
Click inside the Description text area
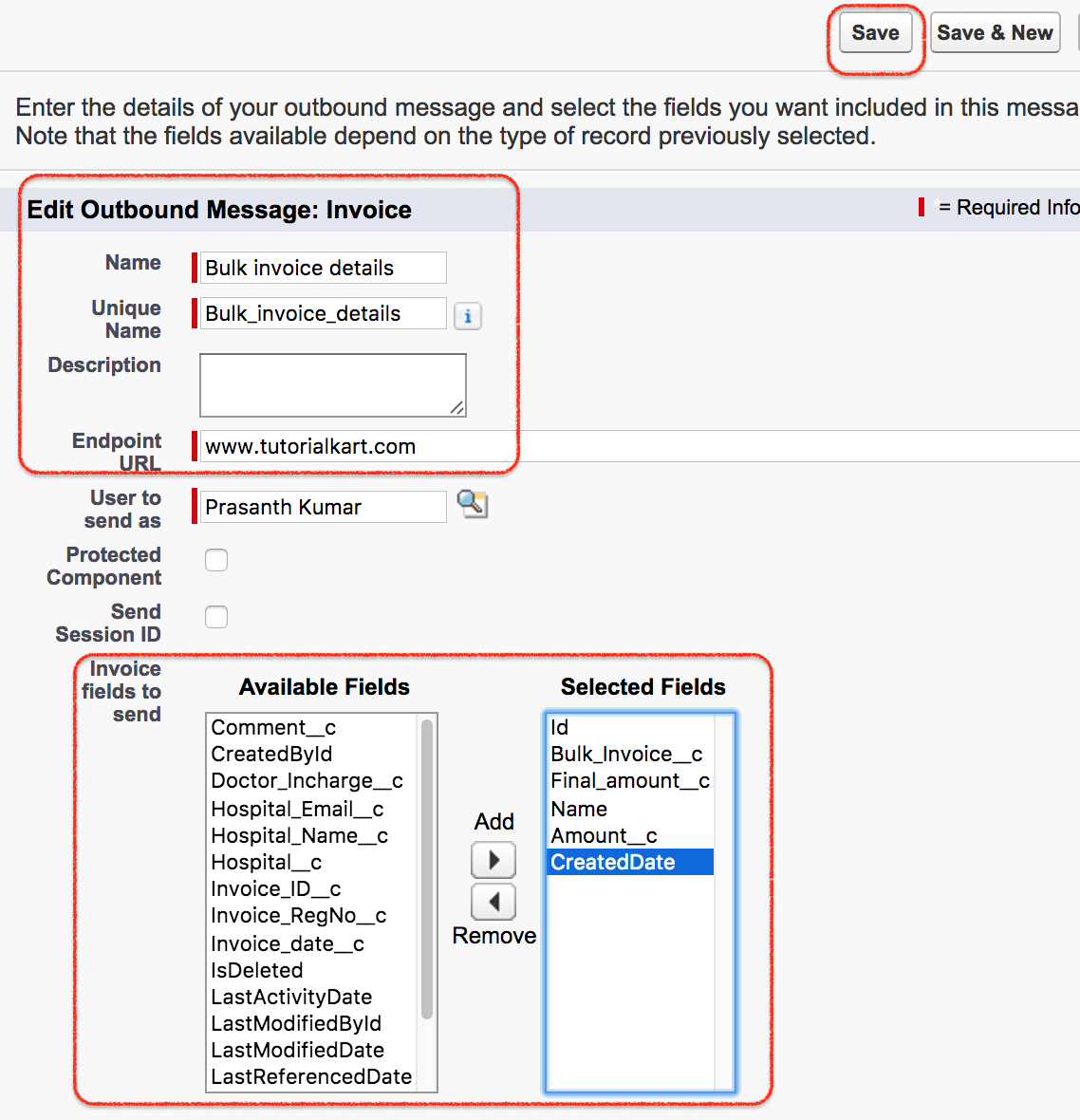[x=333, y=385]
